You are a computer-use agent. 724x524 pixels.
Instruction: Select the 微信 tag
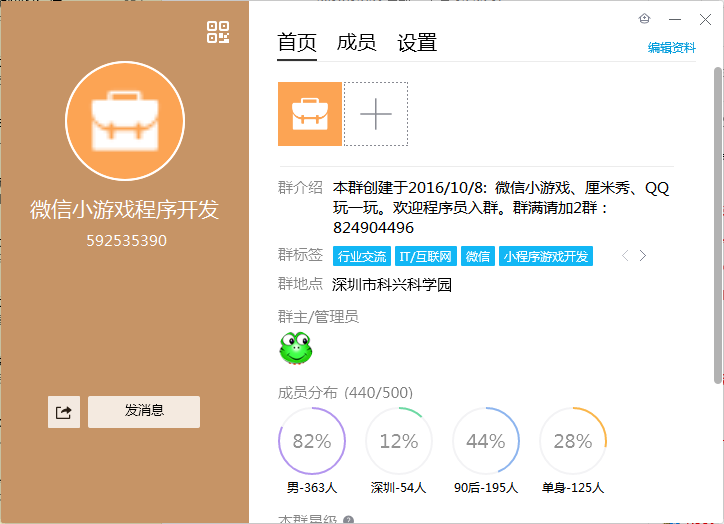tap(478, 256)
